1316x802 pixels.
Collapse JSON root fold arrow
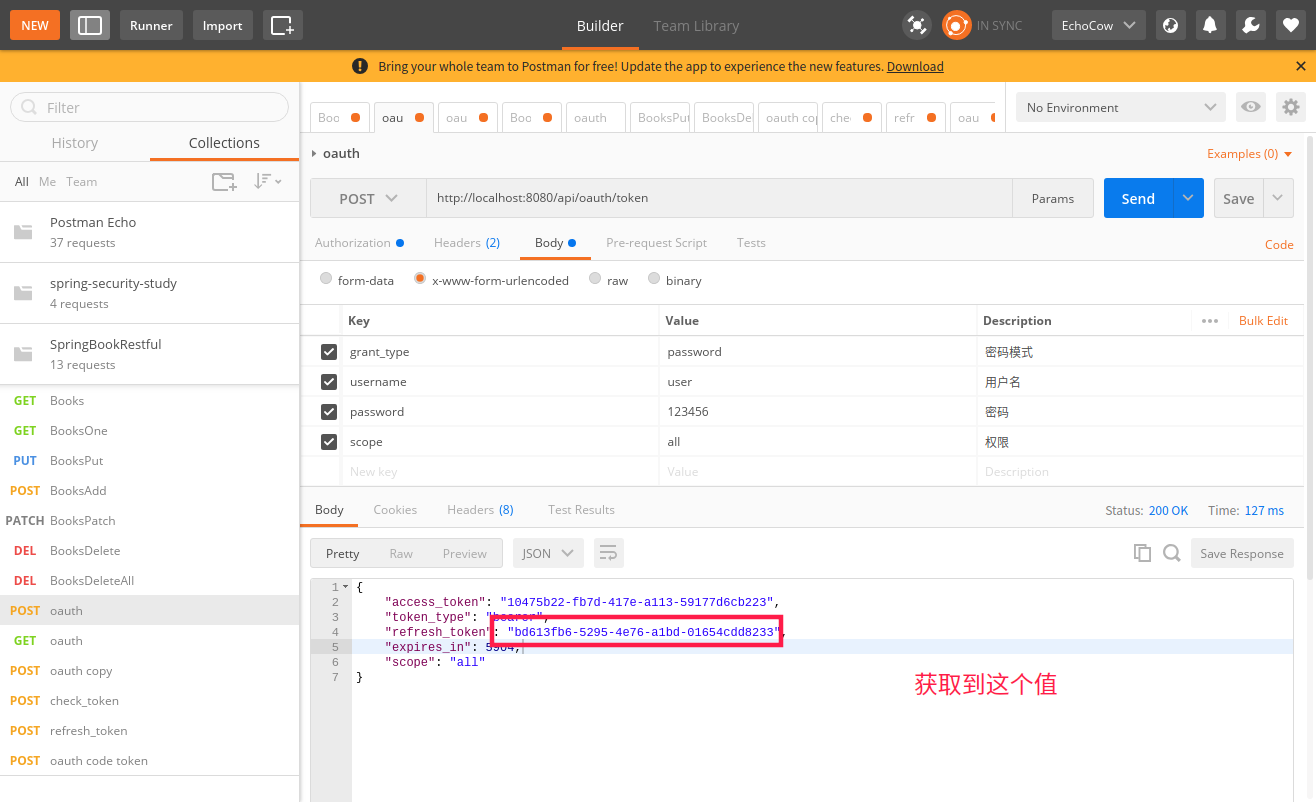point(345,587)
